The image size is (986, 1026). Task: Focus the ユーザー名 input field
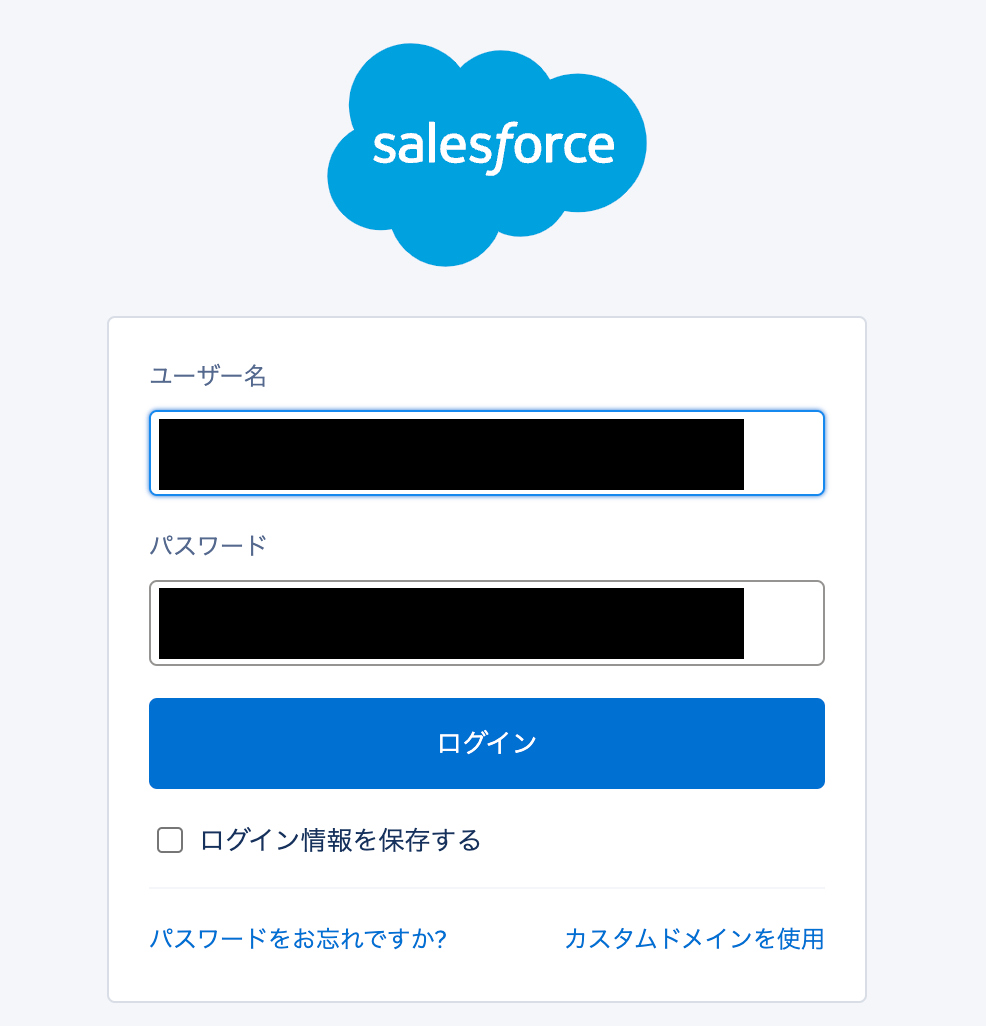[x=486, y=453]
